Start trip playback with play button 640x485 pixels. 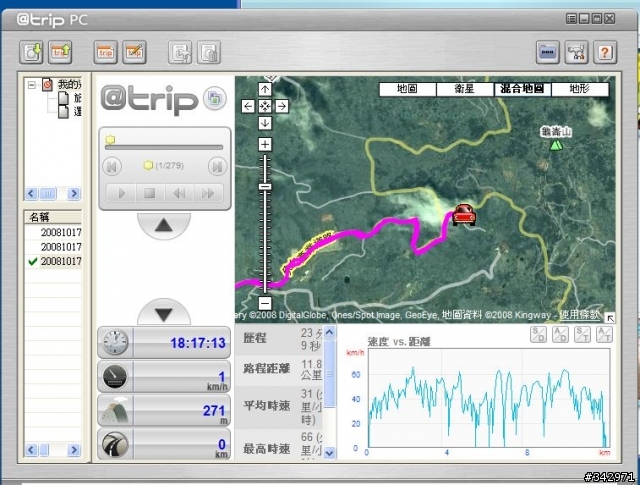[121, 193]
